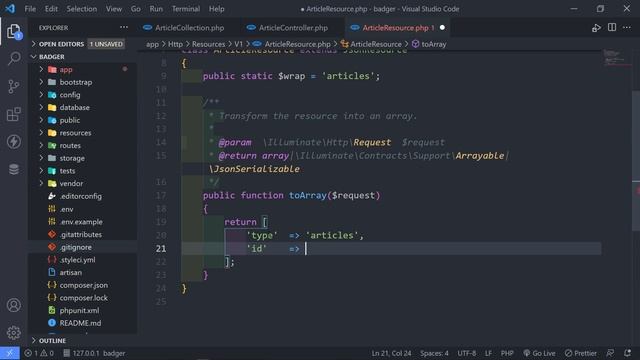This screenshot has width=640, height=360.
Task: Open the database activity bar view
Action: (14, 169)
